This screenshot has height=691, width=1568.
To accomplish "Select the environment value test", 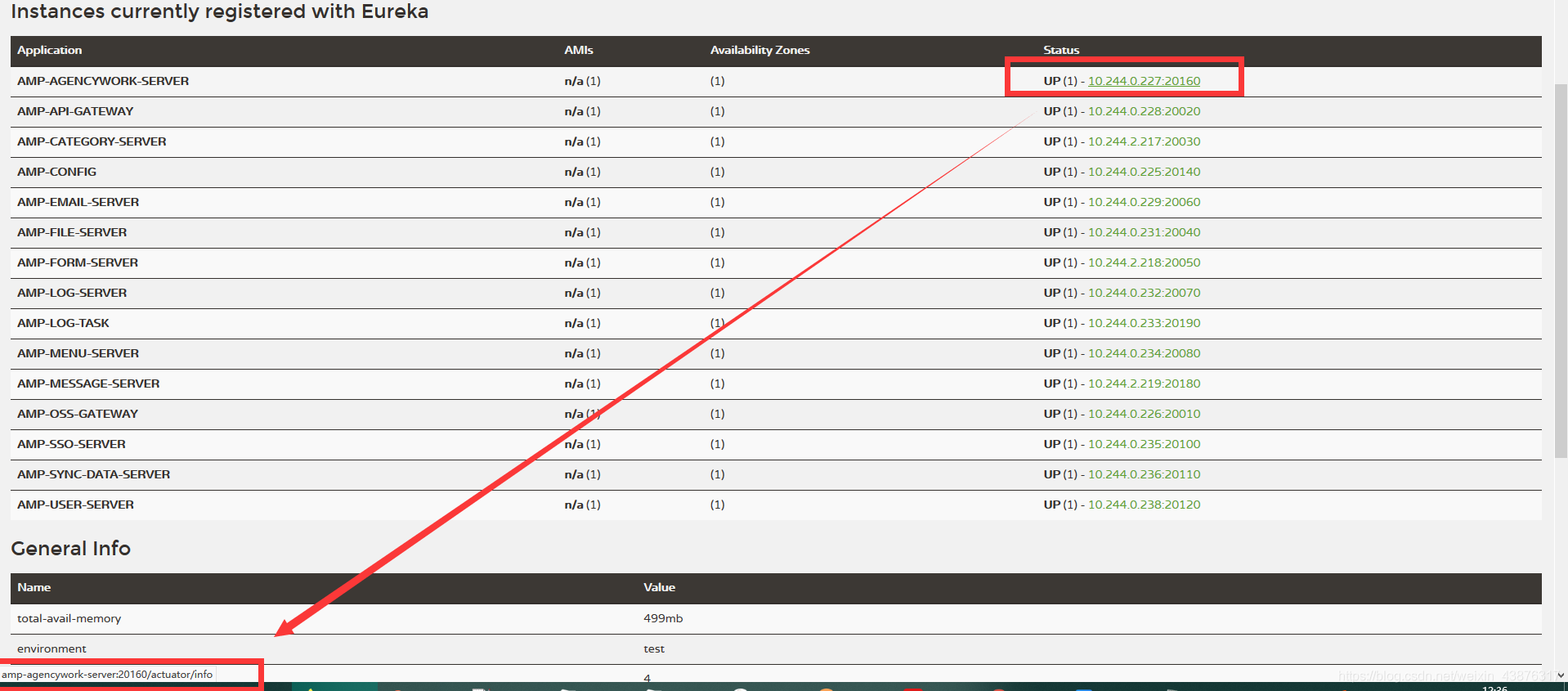I will [654, 648].
